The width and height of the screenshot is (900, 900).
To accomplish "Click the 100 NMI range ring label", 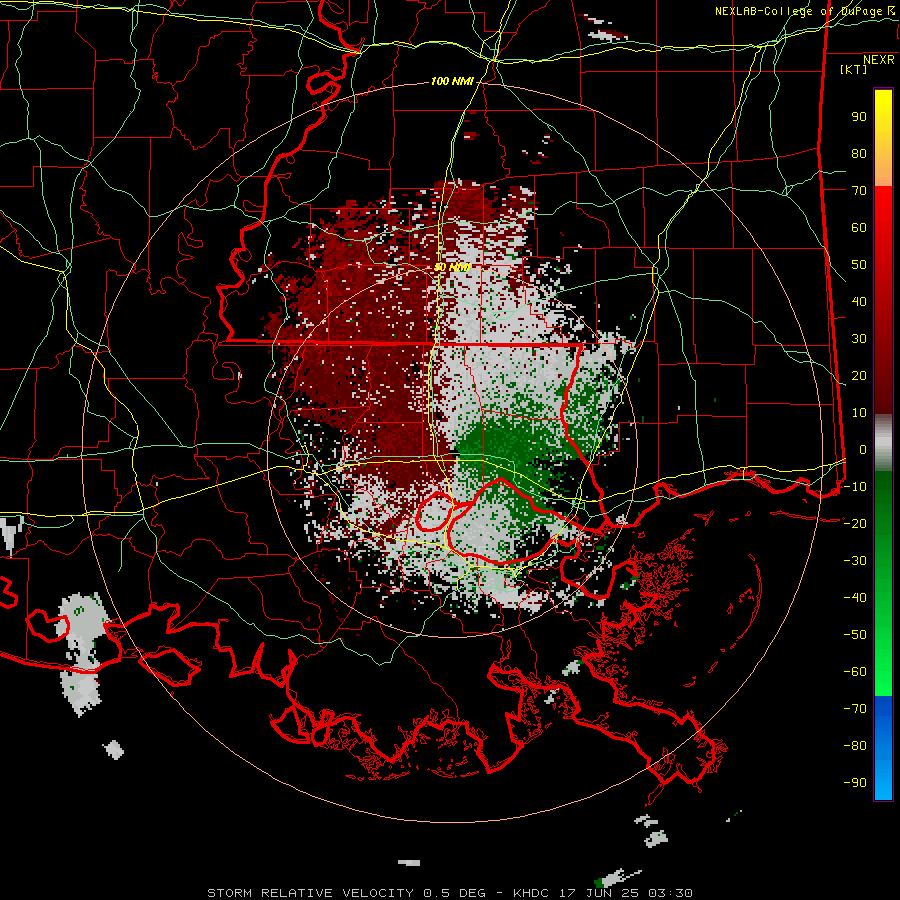I will [452, 82].
